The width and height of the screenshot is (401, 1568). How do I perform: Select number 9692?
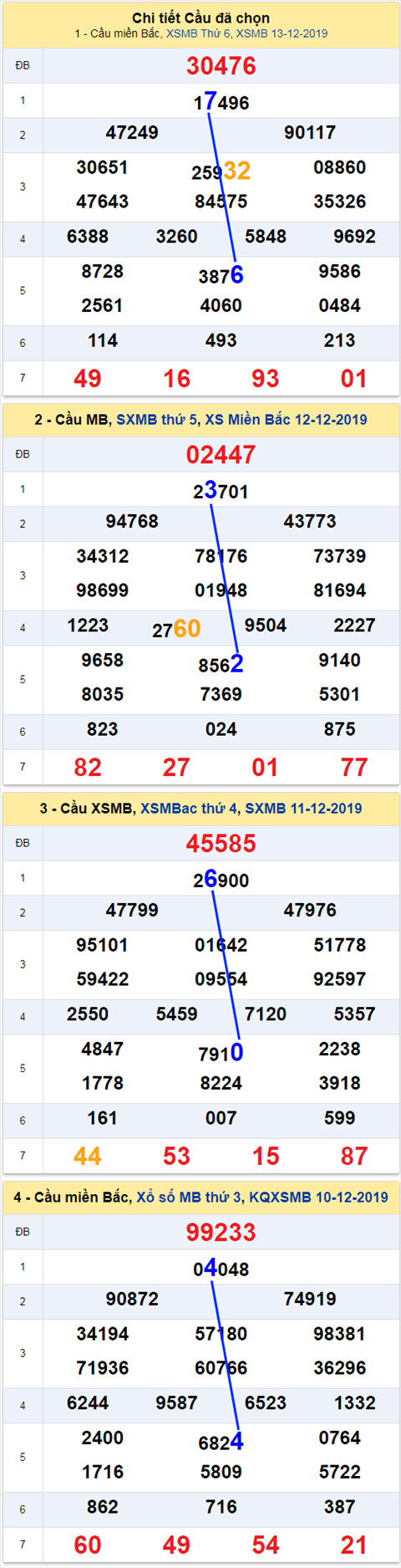(x=355, y=237)
